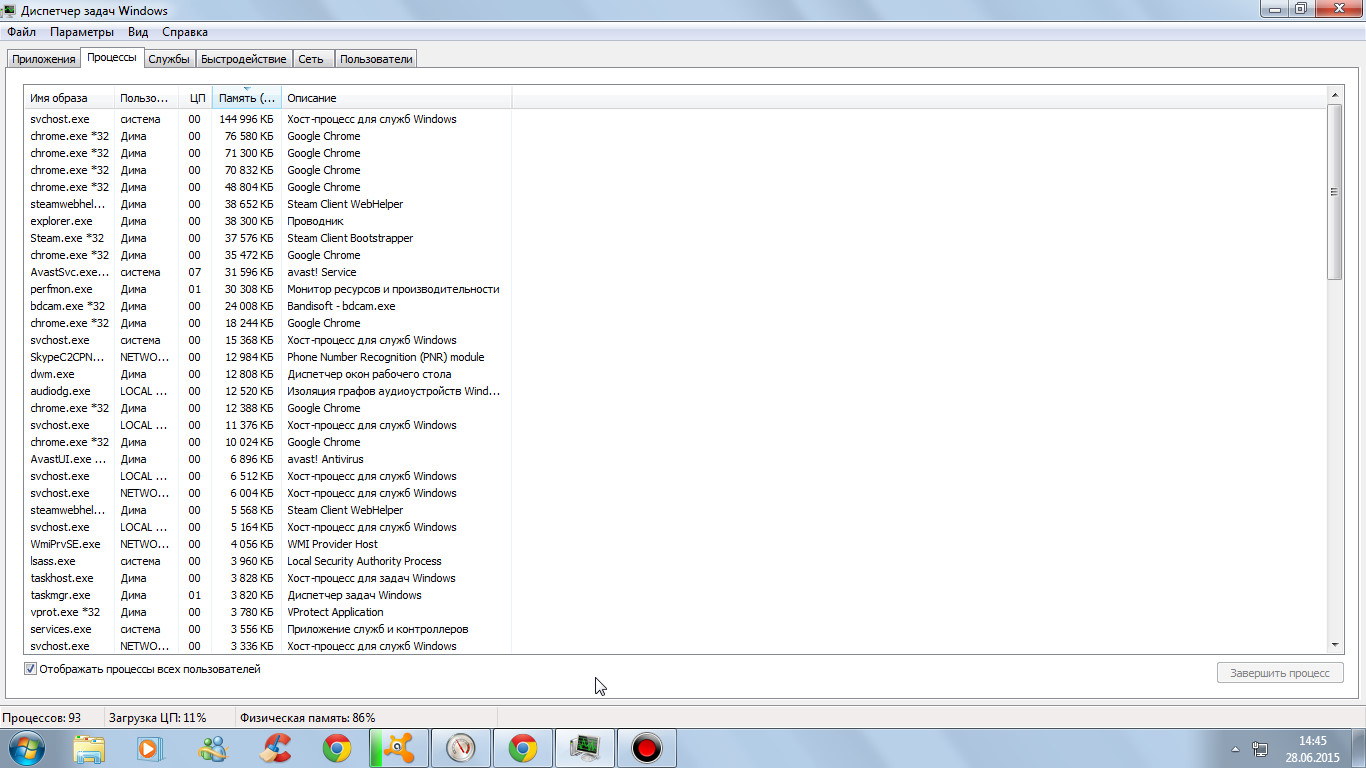
Task: Select the lsass.exe process row
Action: pos(268,561)
